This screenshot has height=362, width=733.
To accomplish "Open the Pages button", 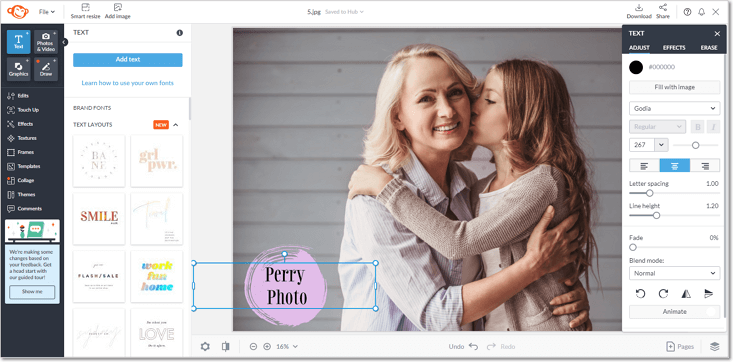I will pyautogui.click(x=680, y=347).
